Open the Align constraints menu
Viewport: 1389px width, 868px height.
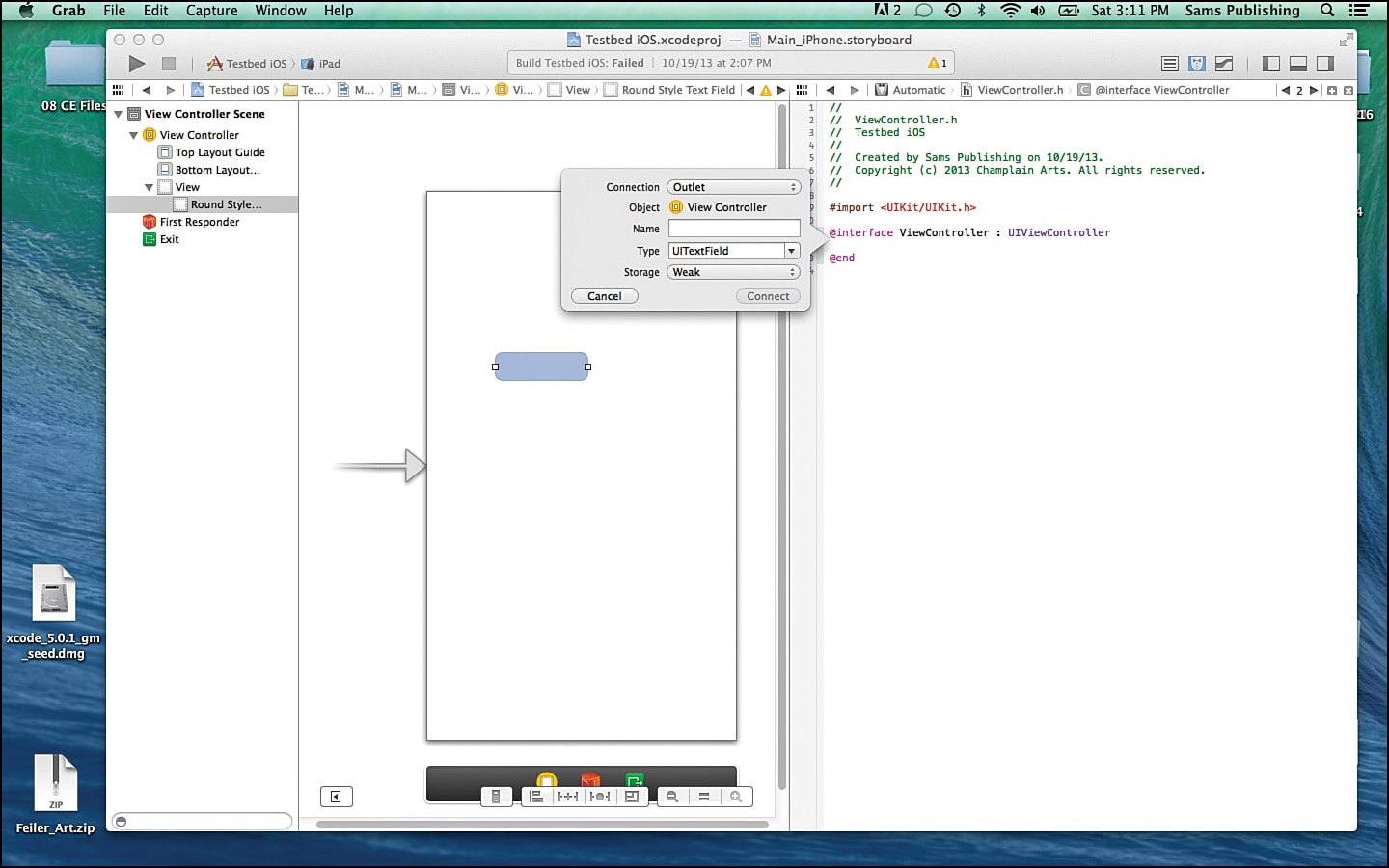point(536,797)
